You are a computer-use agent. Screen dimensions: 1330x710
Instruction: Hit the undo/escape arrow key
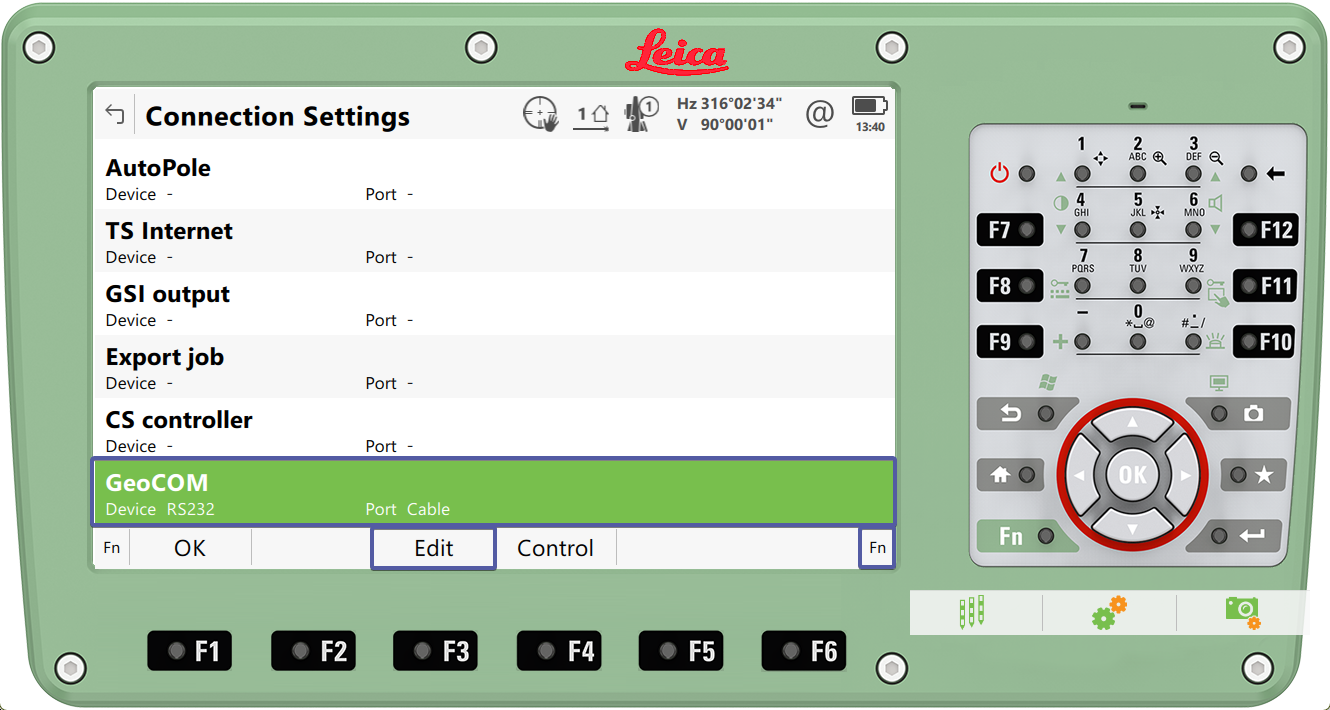tap(1026, 413)
